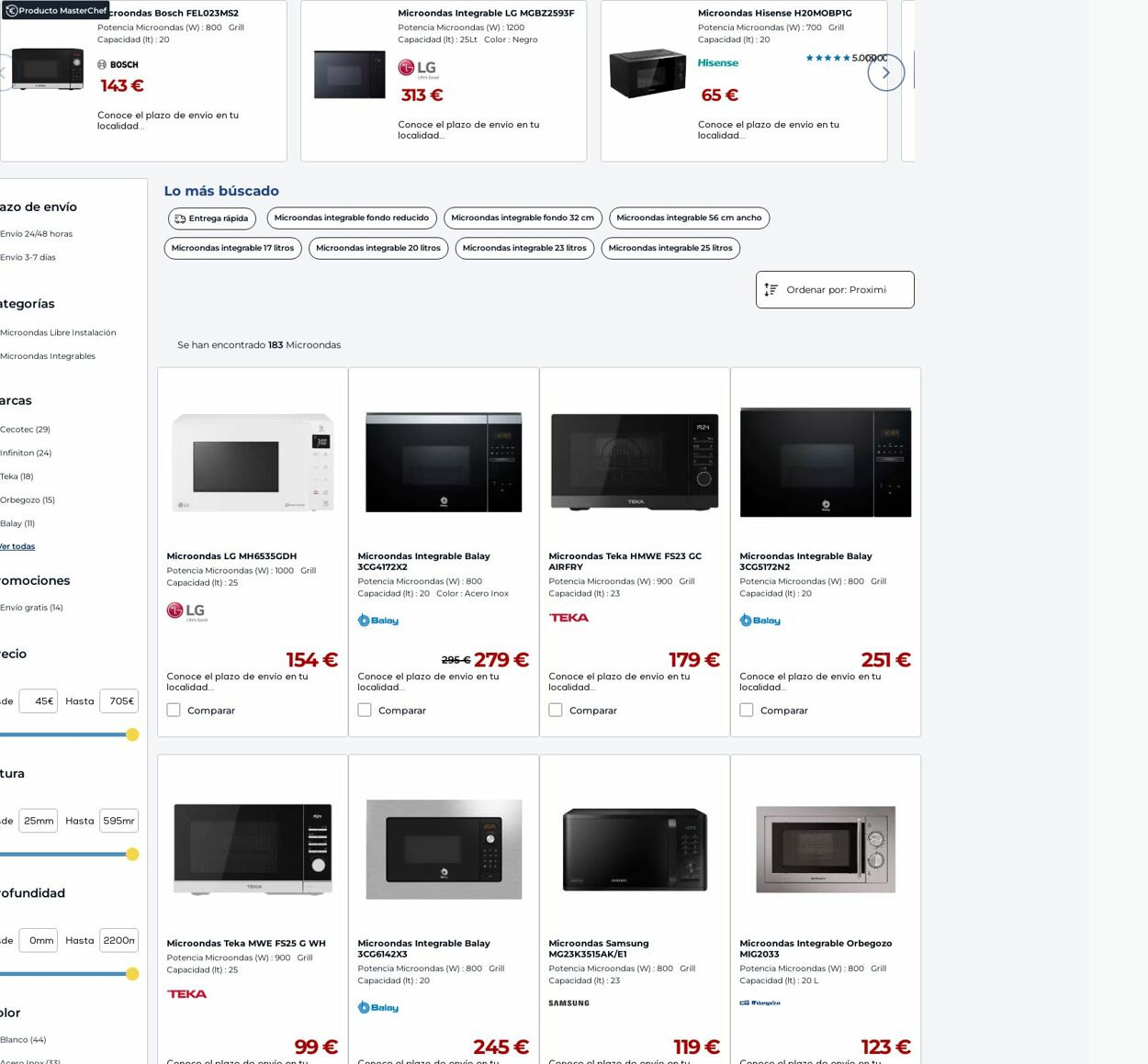Tick Comparar for Microondas LG MH6535GDH
Image resolution: width=1148 pixels, height=1064 pixels.
pos(174,710)
